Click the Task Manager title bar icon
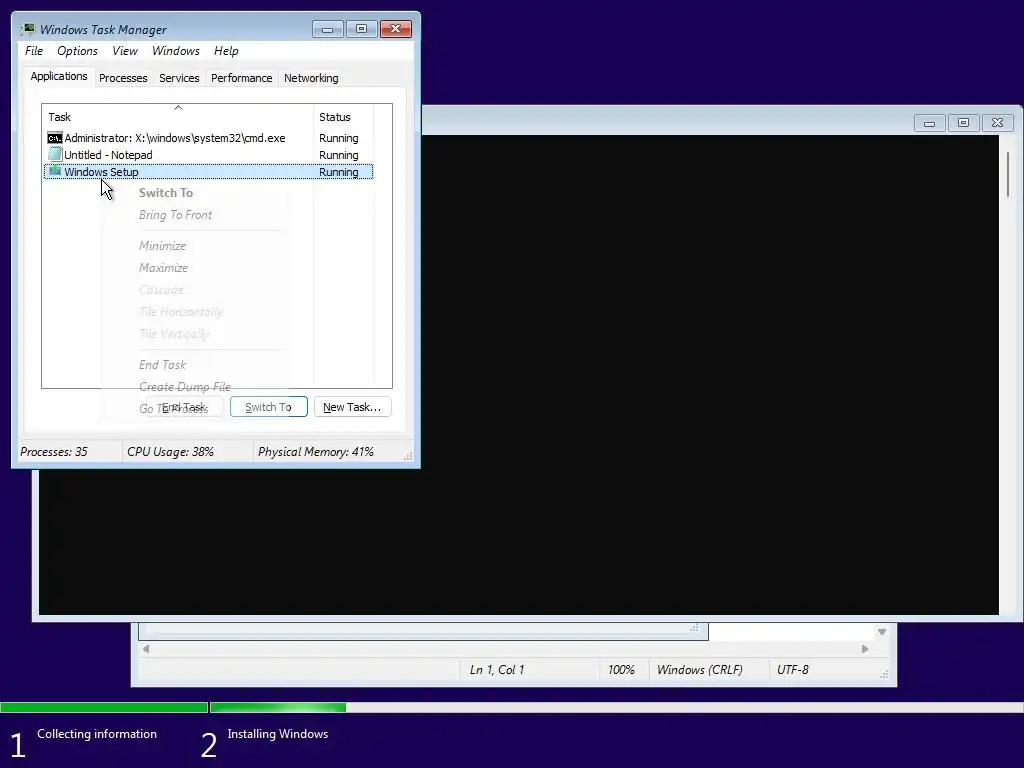This screenshot has width=1024, height=768. click(27, 29)
